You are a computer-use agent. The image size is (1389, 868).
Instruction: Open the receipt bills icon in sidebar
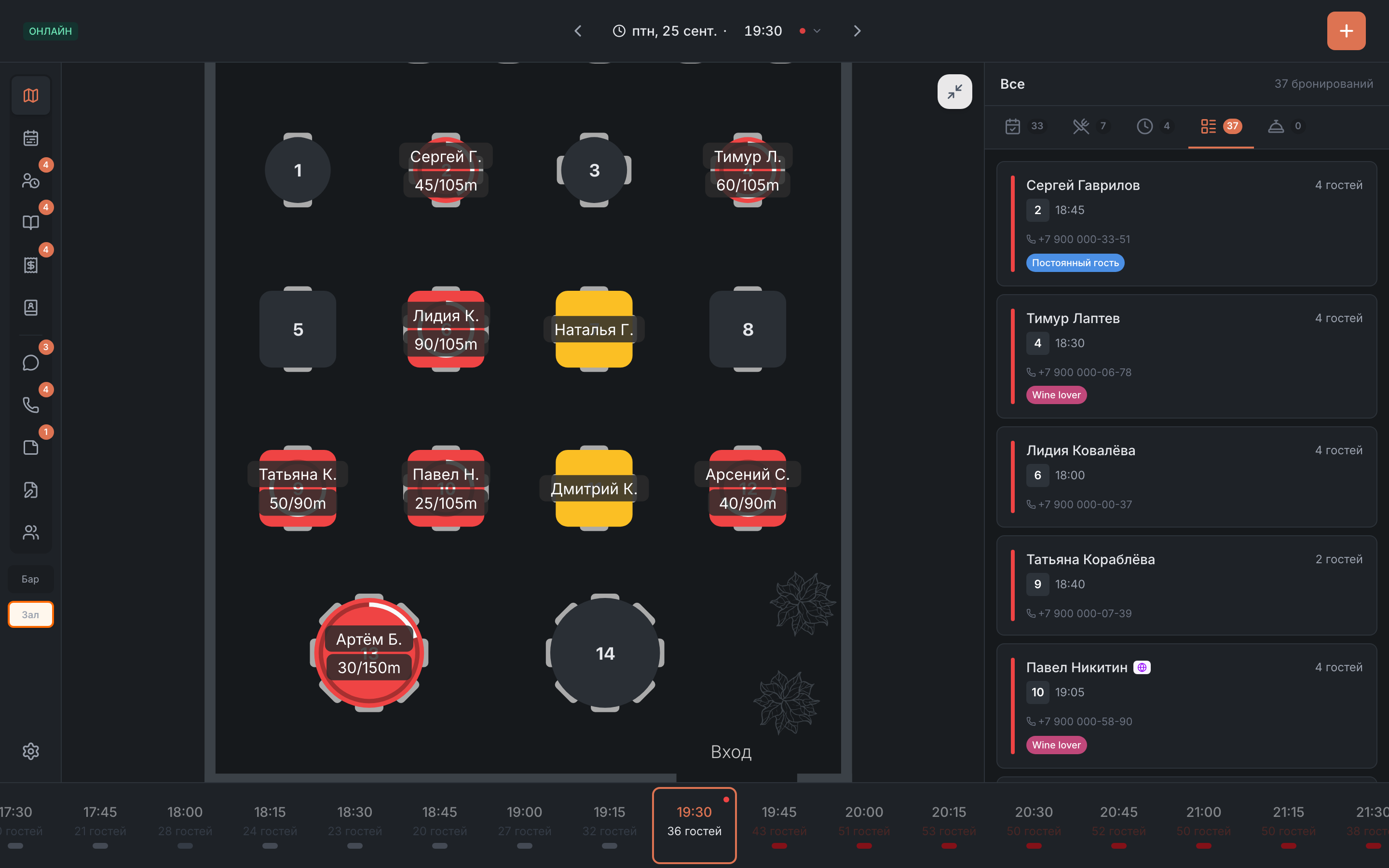tap(30, 265)
